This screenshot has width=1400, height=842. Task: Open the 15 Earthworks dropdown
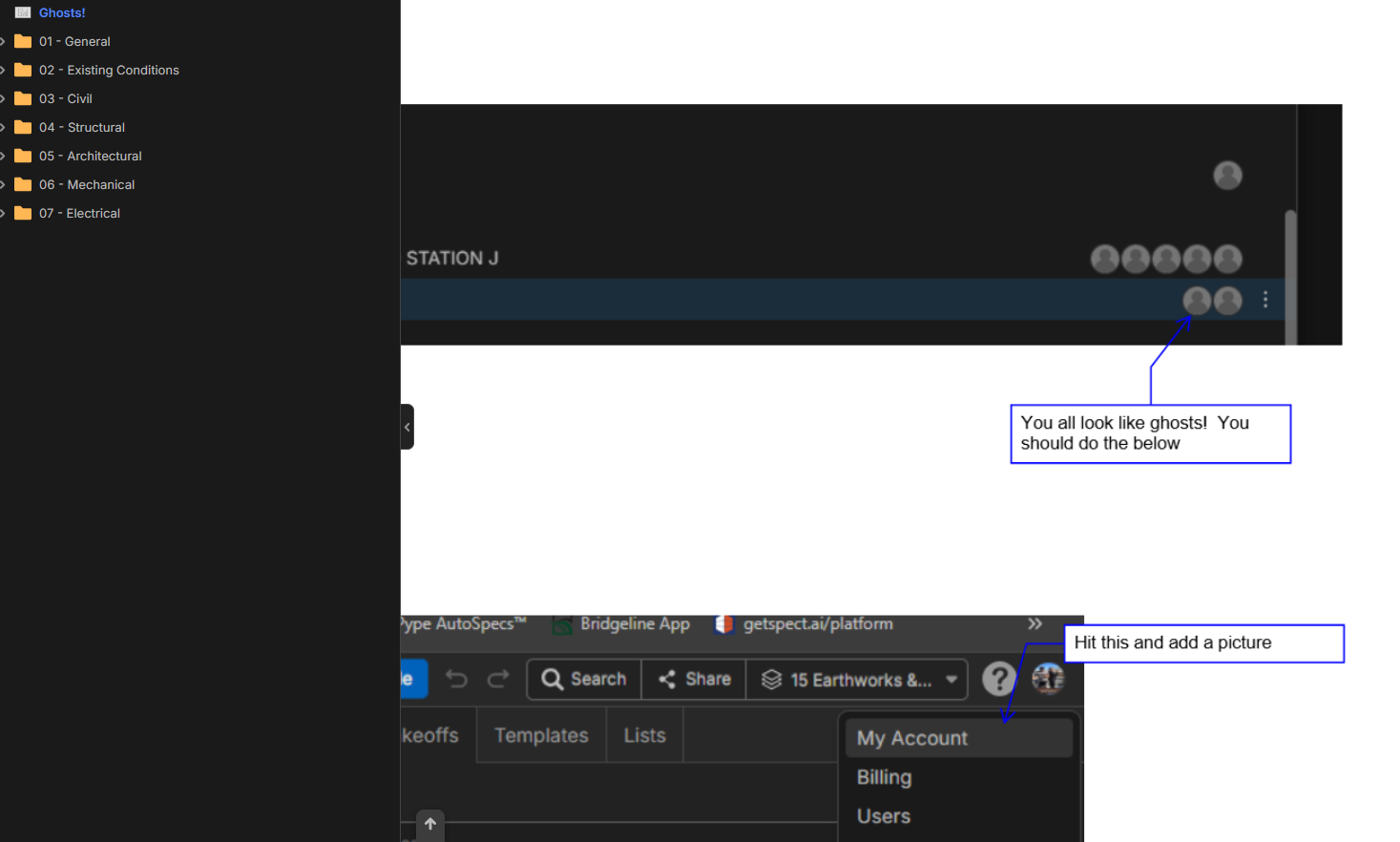tap(858, 680)
